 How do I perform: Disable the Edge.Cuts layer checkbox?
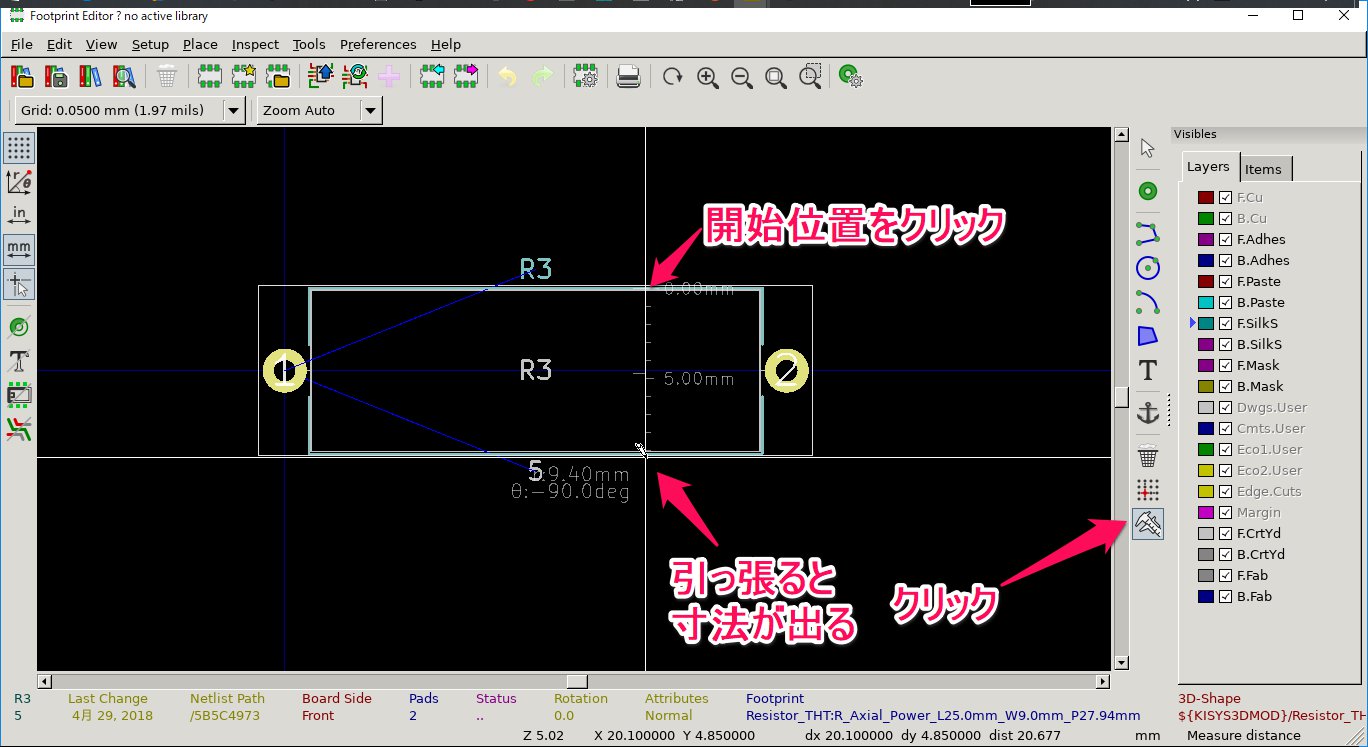(x=1225, y=492)
